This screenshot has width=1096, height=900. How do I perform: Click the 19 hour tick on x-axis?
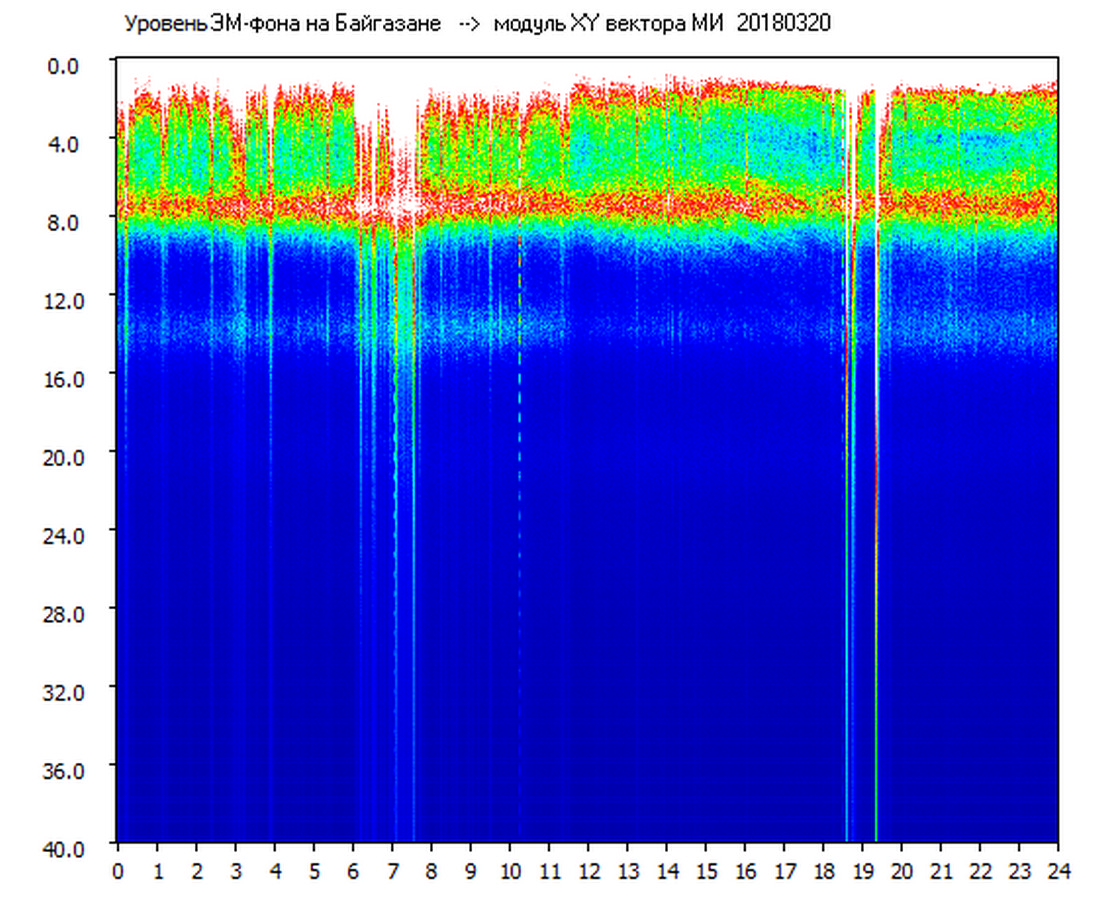tap(862, 871)
